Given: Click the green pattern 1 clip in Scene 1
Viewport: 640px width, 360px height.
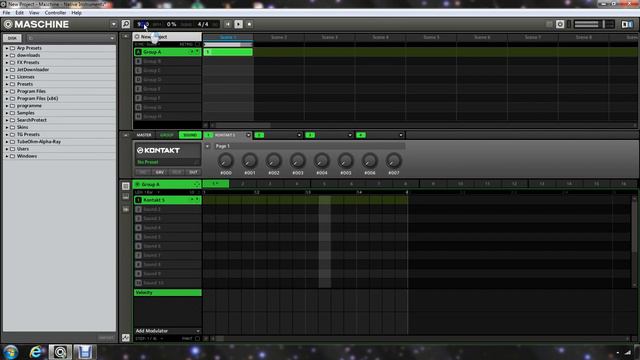Looking at the screenshot, I should coord(228,52).
